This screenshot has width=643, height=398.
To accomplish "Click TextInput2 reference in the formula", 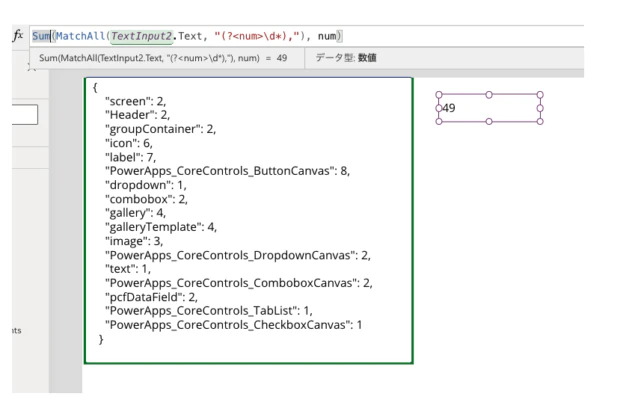I will click(x=141, y=36).
